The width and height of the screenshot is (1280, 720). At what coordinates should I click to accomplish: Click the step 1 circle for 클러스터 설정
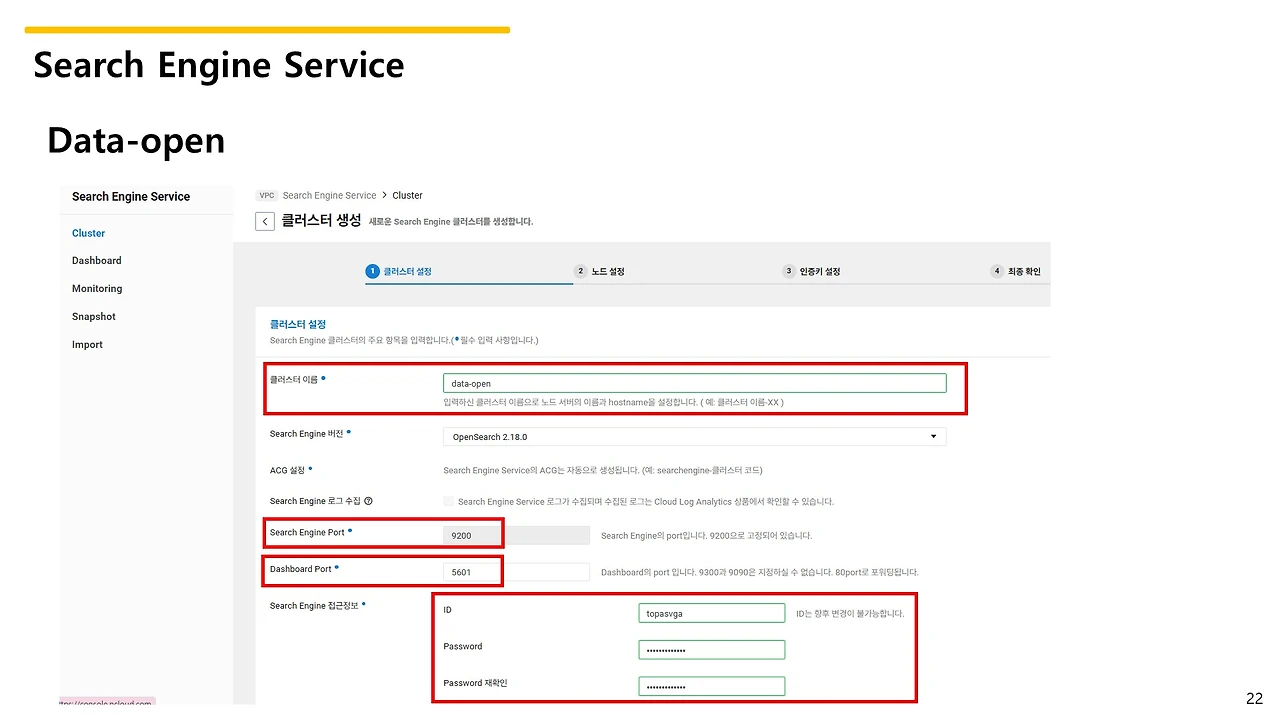[373, 271]
